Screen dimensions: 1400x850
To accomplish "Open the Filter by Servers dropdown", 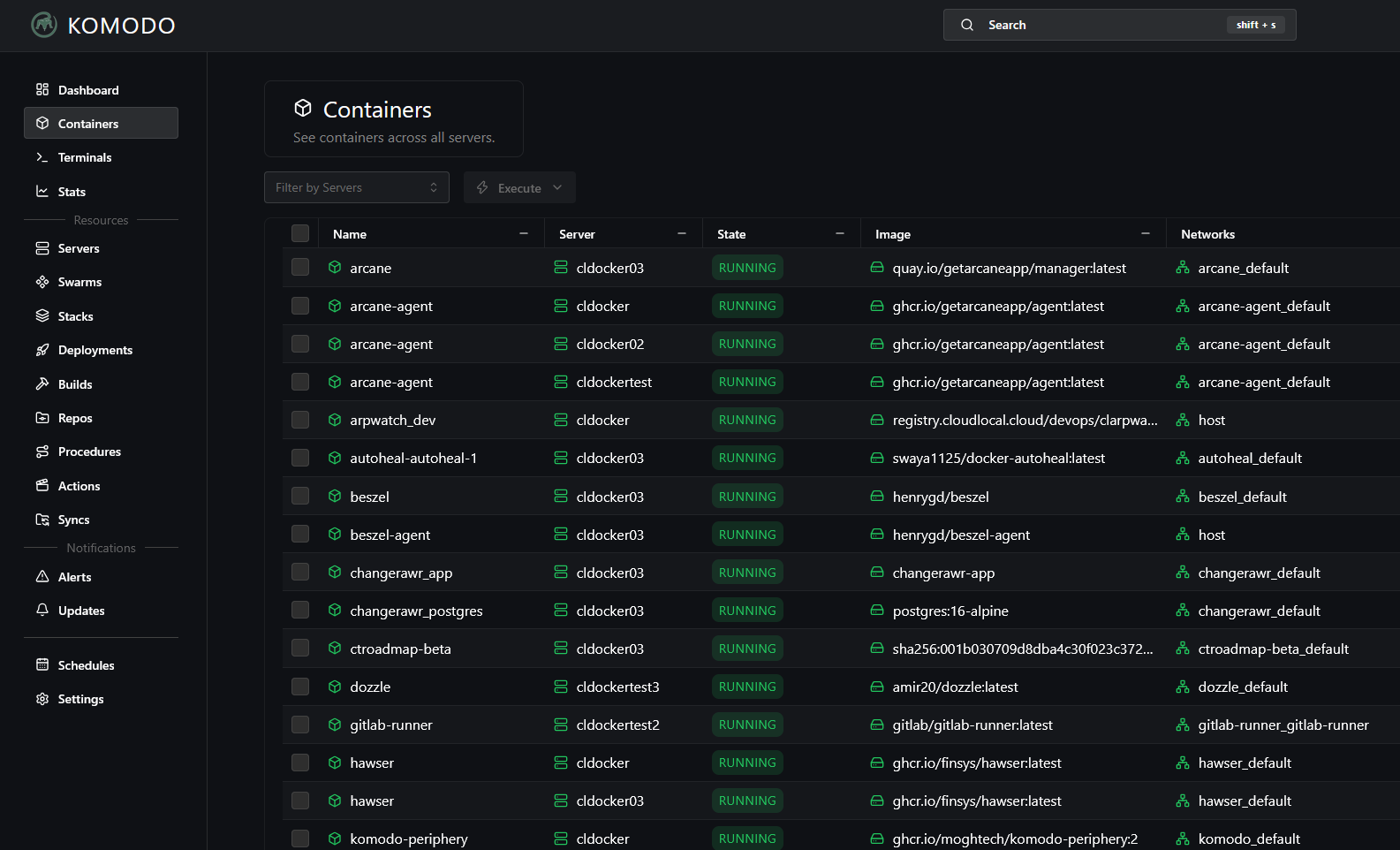I will (x=357, y=187).
